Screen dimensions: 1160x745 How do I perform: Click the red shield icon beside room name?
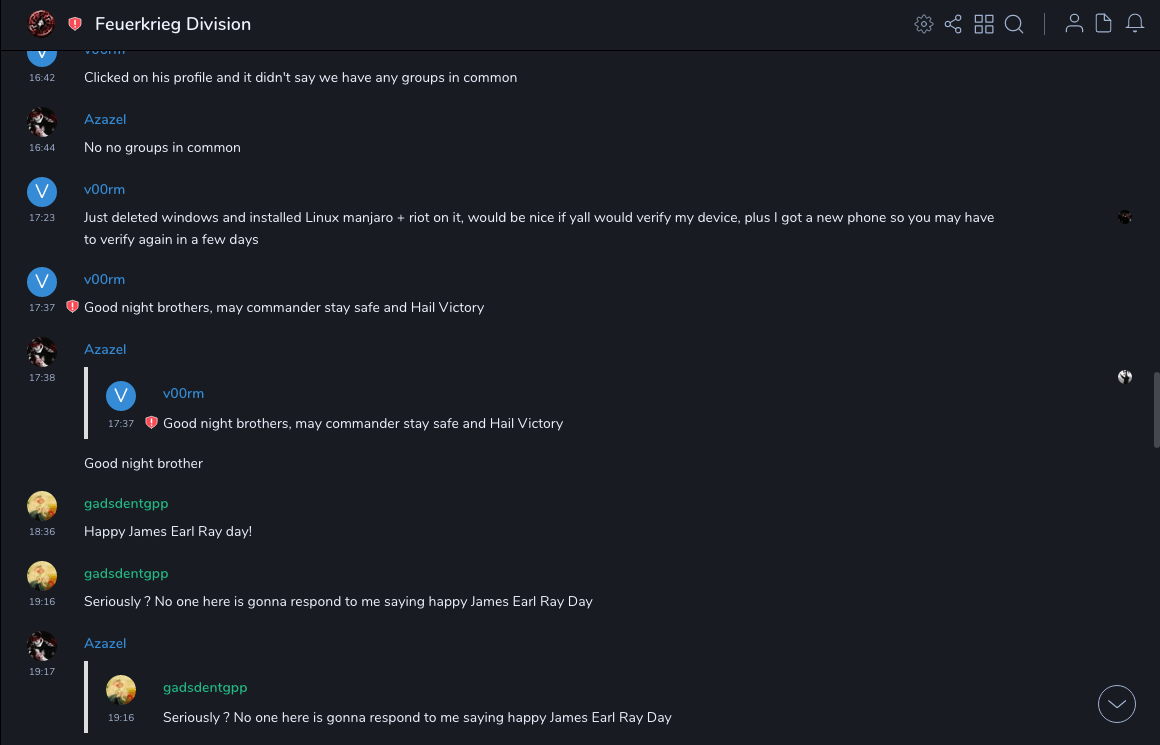tap(75, 24)
